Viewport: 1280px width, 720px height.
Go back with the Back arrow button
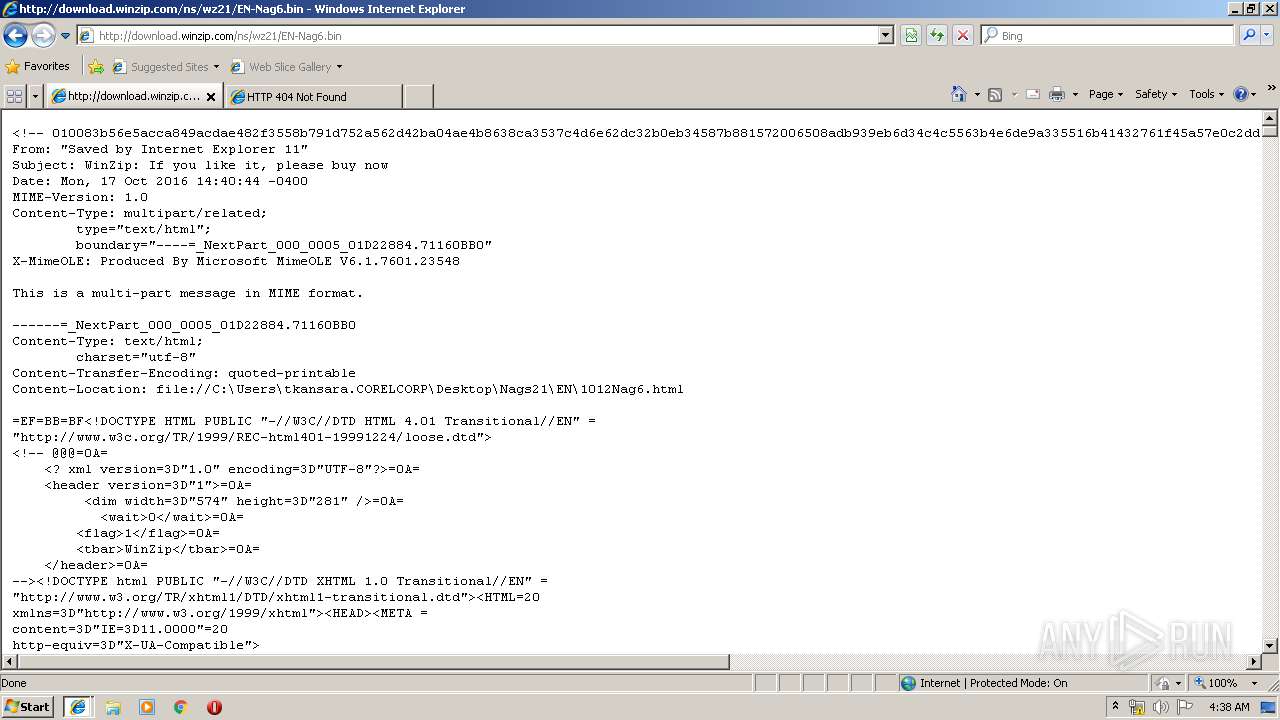point(15,36)
